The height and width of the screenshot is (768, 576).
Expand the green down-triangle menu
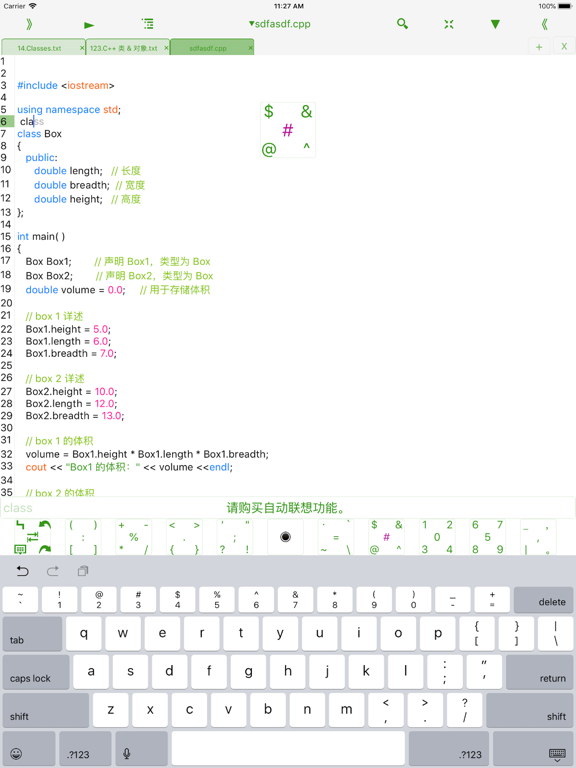tap(495, 24)
